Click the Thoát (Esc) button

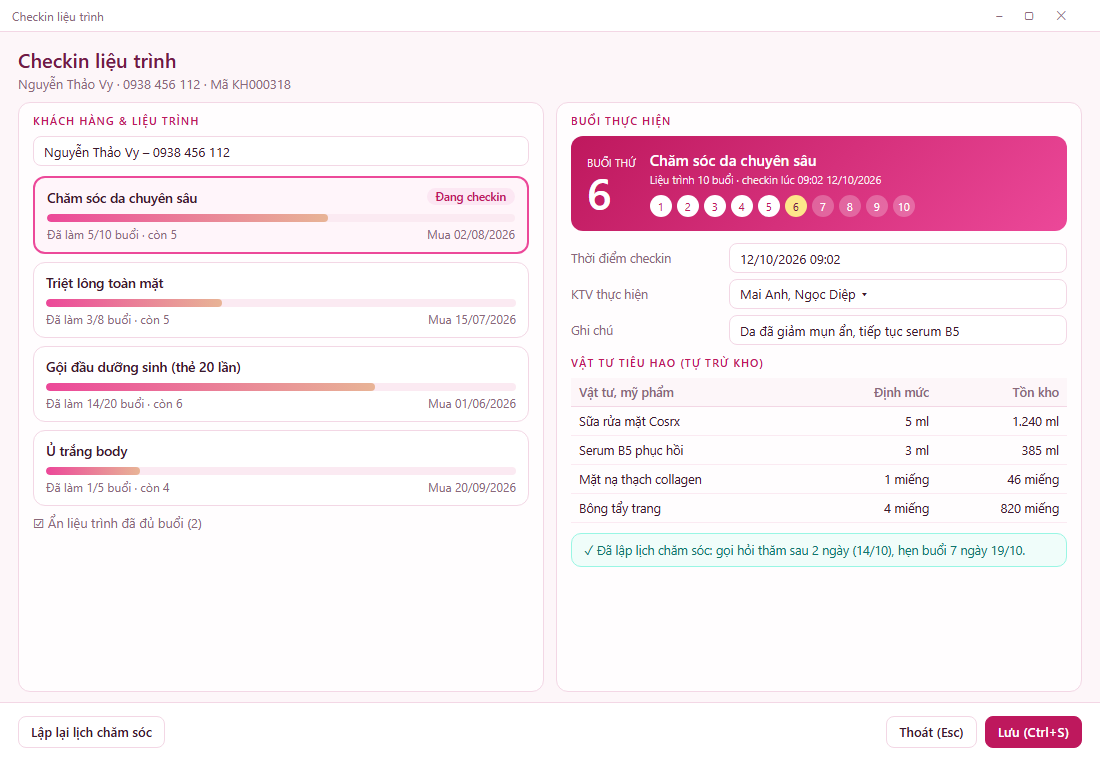(931, 732)
